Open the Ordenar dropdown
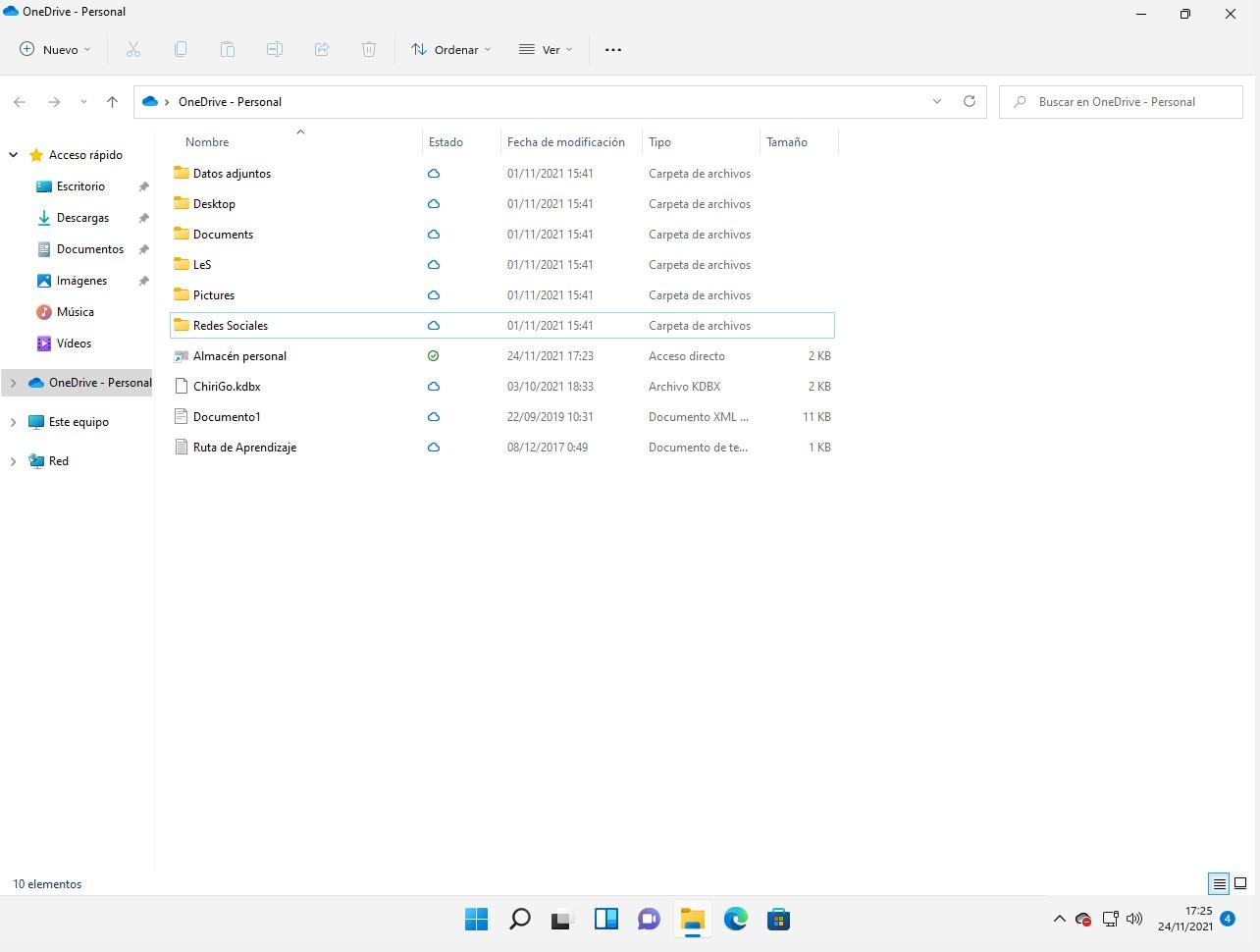 click(x=450, y=49)
